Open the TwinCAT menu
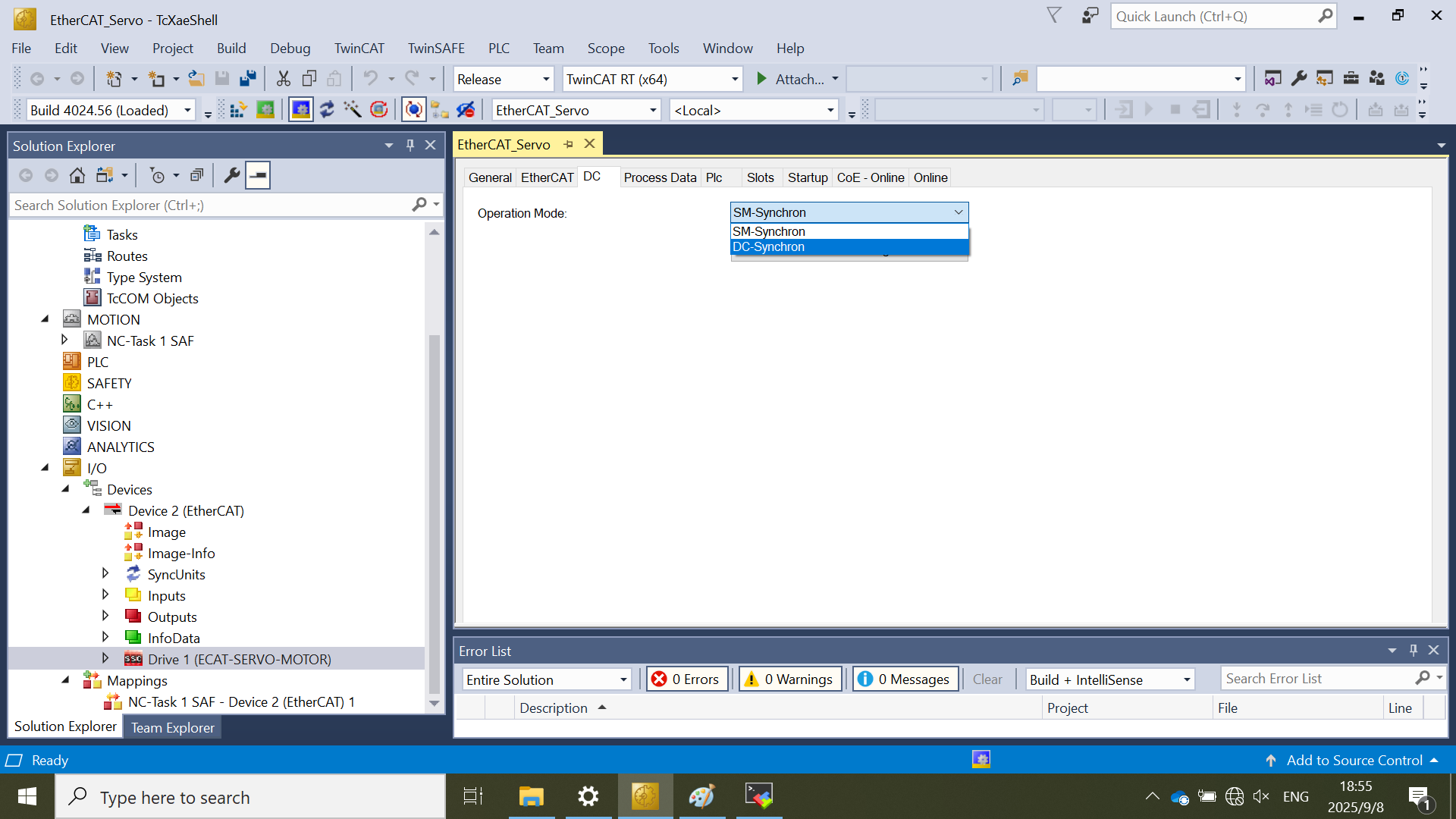 click(x=359, y=49)
